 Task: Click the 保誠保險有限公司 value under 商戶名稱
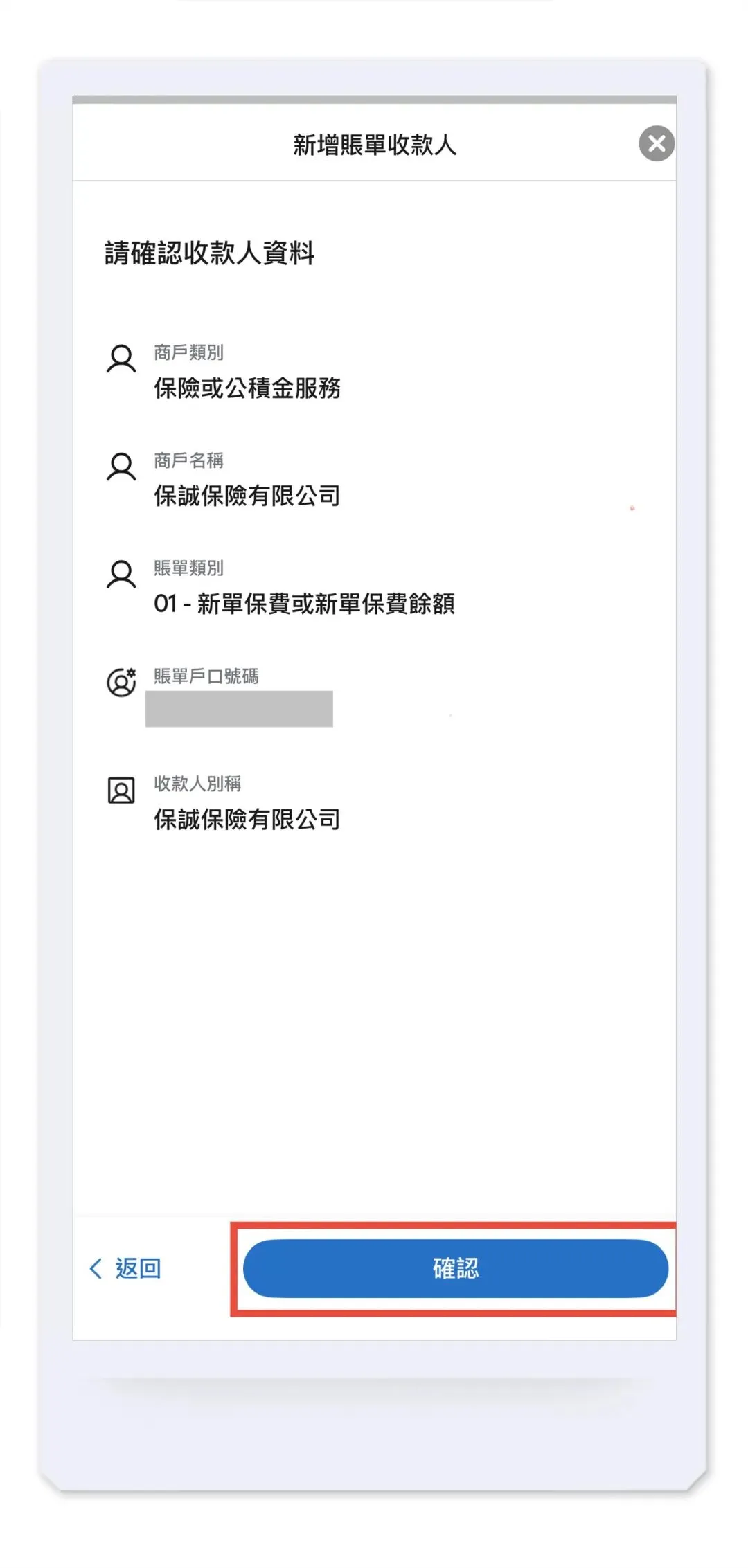point(247,496)
